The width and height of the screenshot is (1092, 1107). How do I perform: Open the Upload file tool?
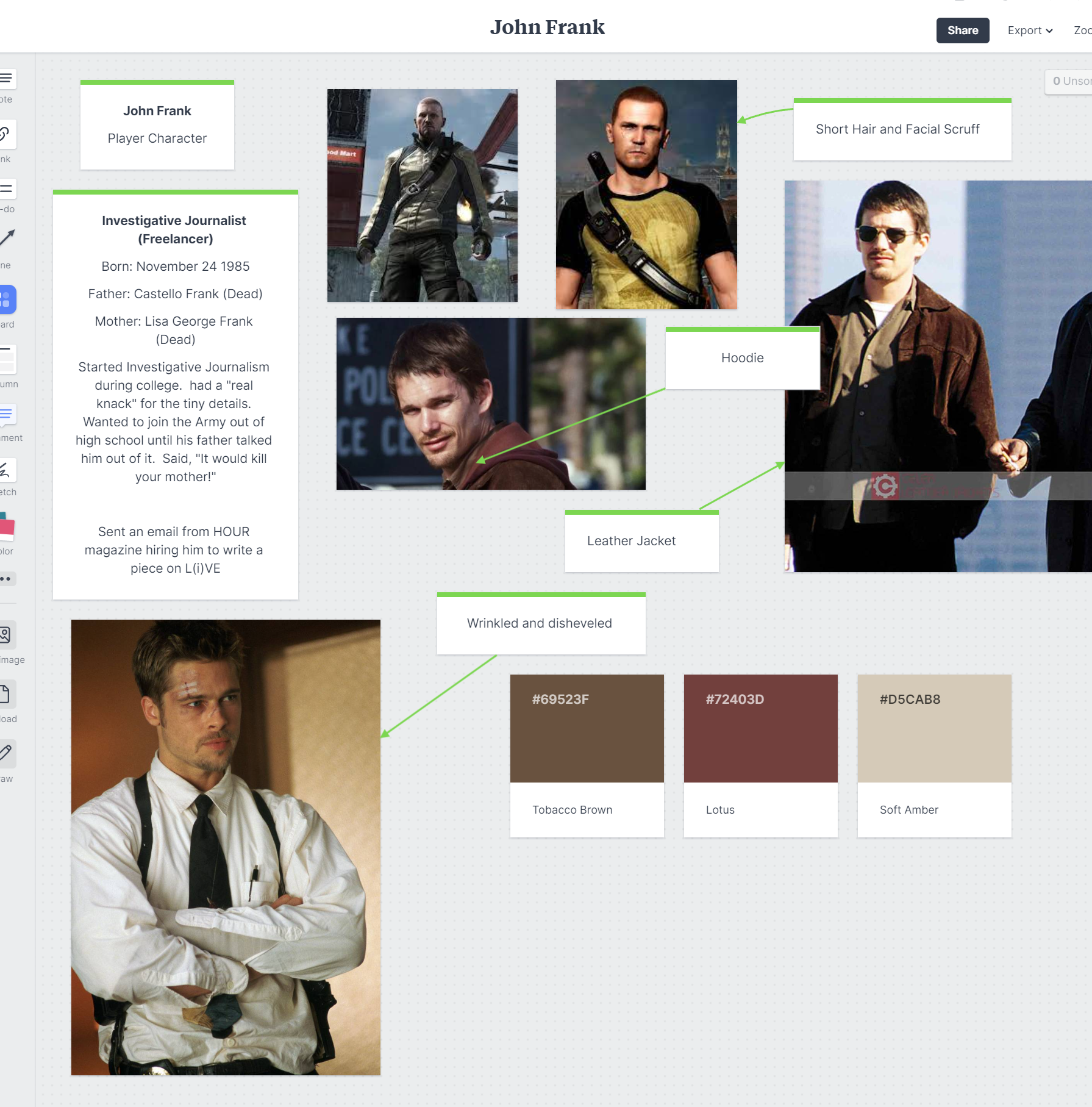tap(6, 694)
